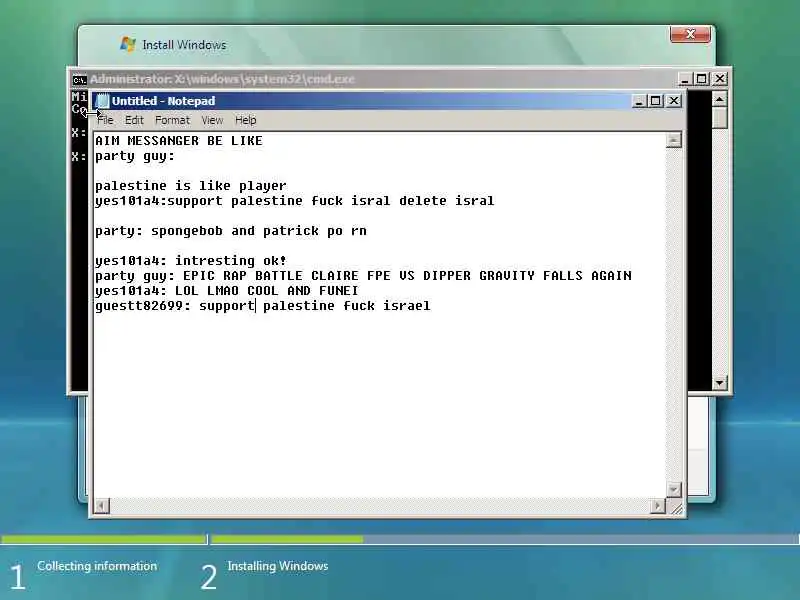Click cmd window scrollbar down arrow
800x600 pixels.
pos(719,383)
